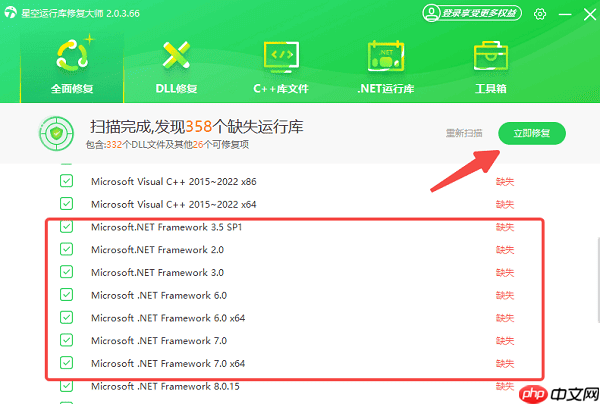Click 缺失 status of Visual C++ x86
Screen dimensions: 600x404
(x=505, y=181)
